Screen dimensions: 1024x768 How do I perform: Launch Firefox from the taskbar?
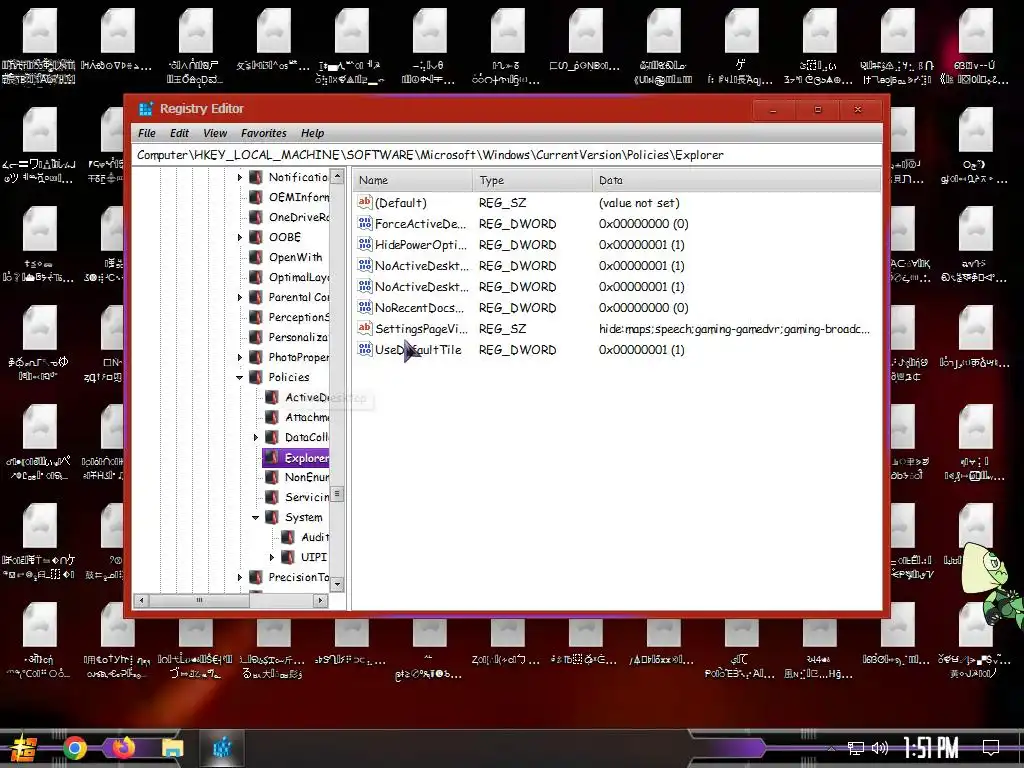123,748
